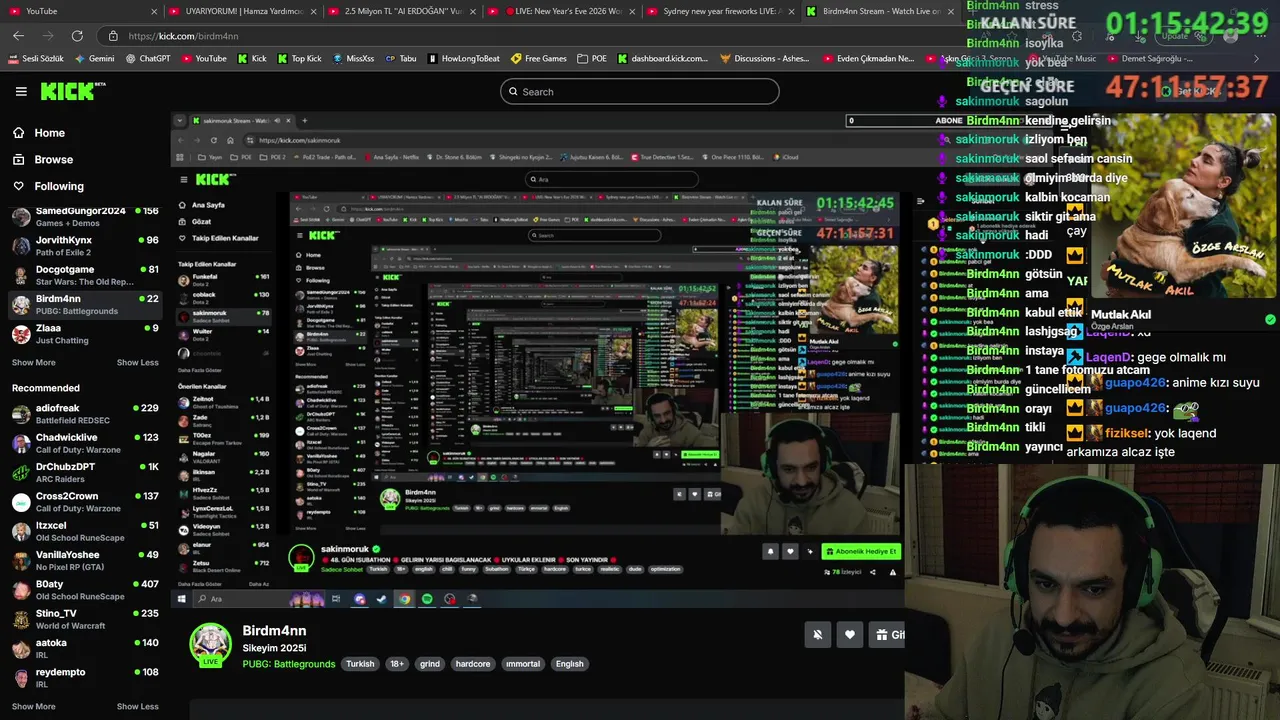Click Birdm4nn's channel avatar
The width and height of the screenshot is (1280, 720).
coord(210,645)
